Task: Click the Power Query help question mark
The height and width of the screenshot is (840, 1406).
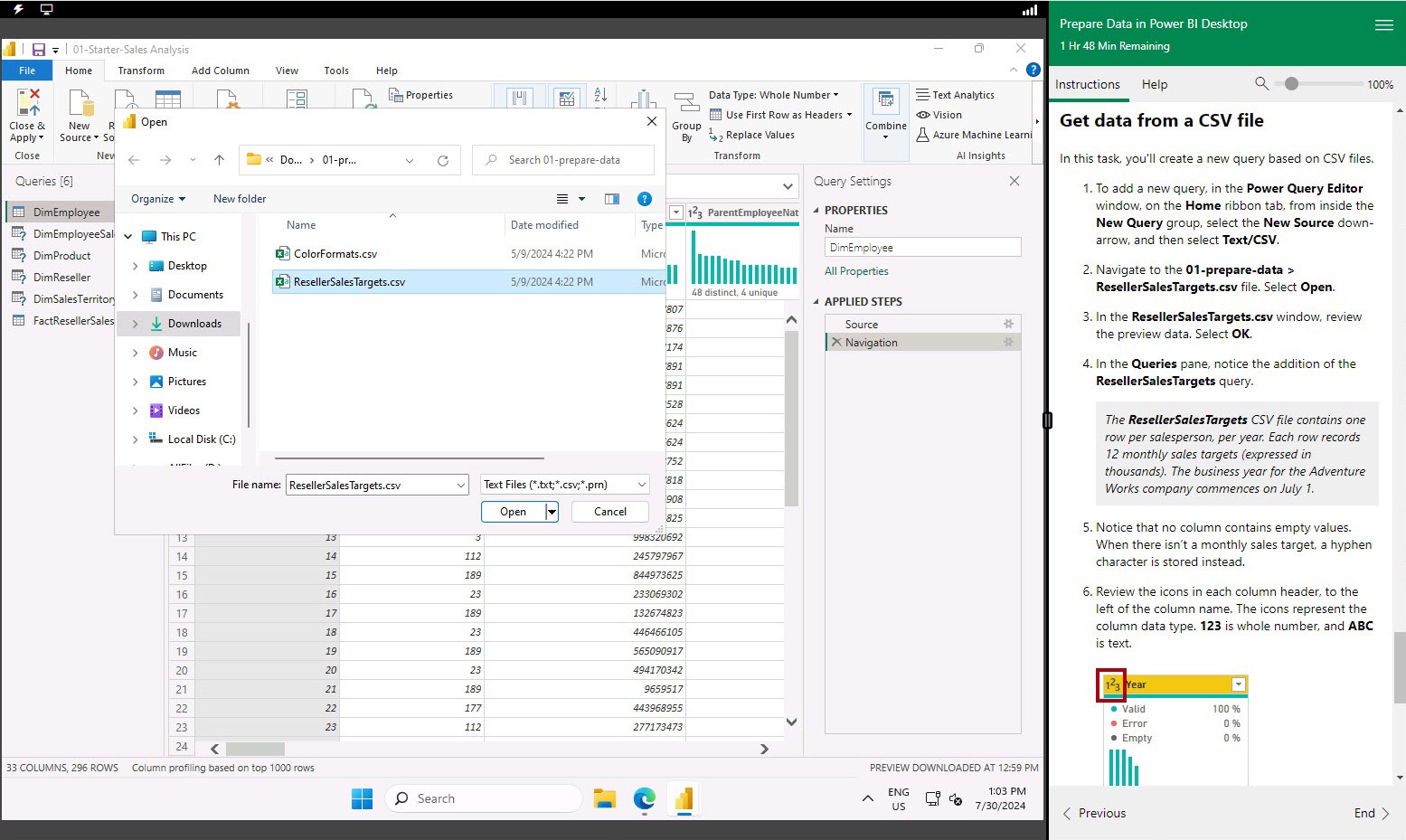Action: (1033, 70)
